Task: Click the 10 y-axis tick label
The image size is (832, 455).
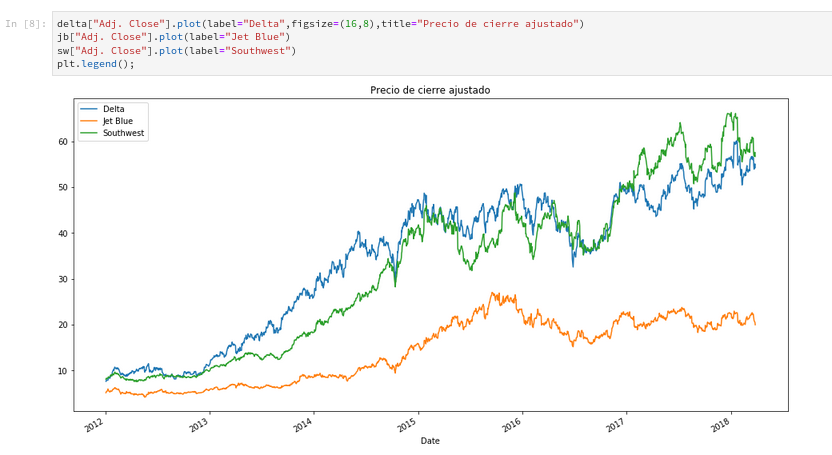Action: tap(62, 371)
